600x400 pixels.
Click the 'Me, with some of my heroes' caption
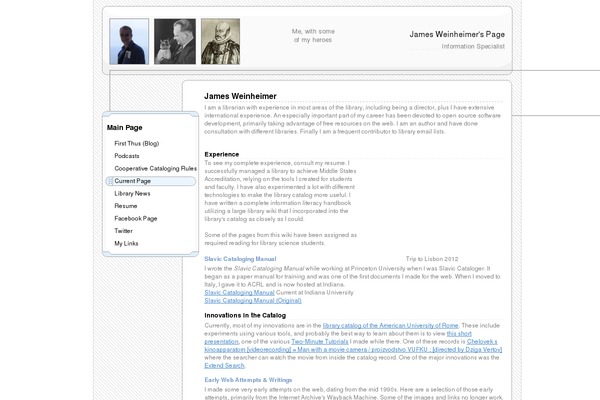(313, 36)
